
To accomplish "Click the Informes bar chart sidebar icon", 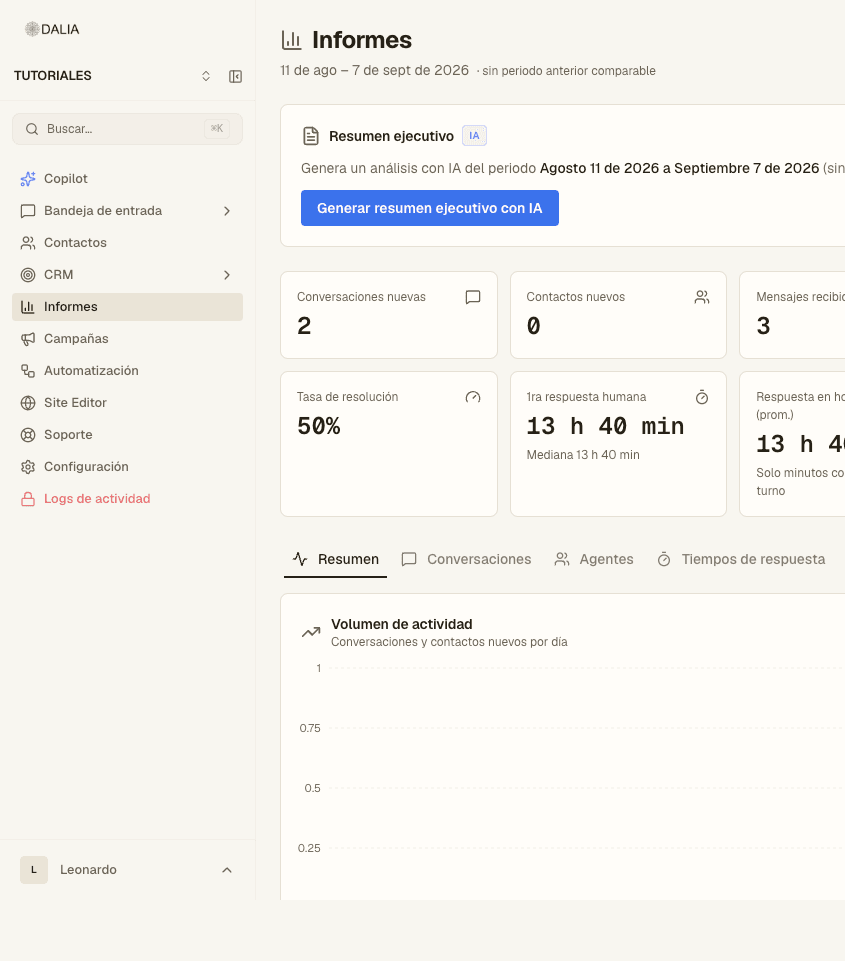I will point(28,306).
